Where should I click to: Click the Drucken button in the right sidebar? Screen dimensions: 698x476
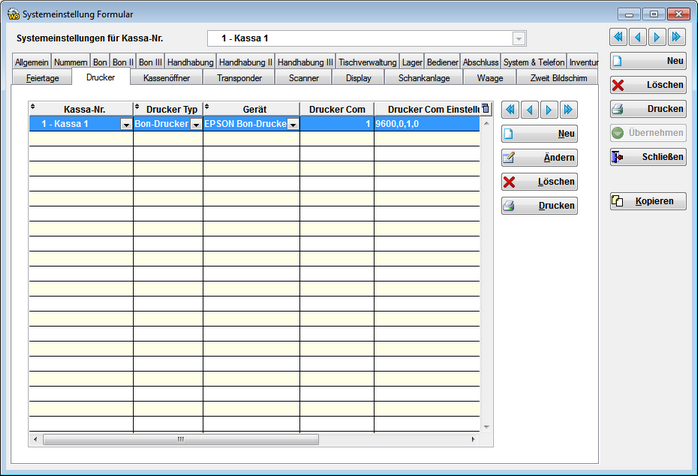coord(648,109)
